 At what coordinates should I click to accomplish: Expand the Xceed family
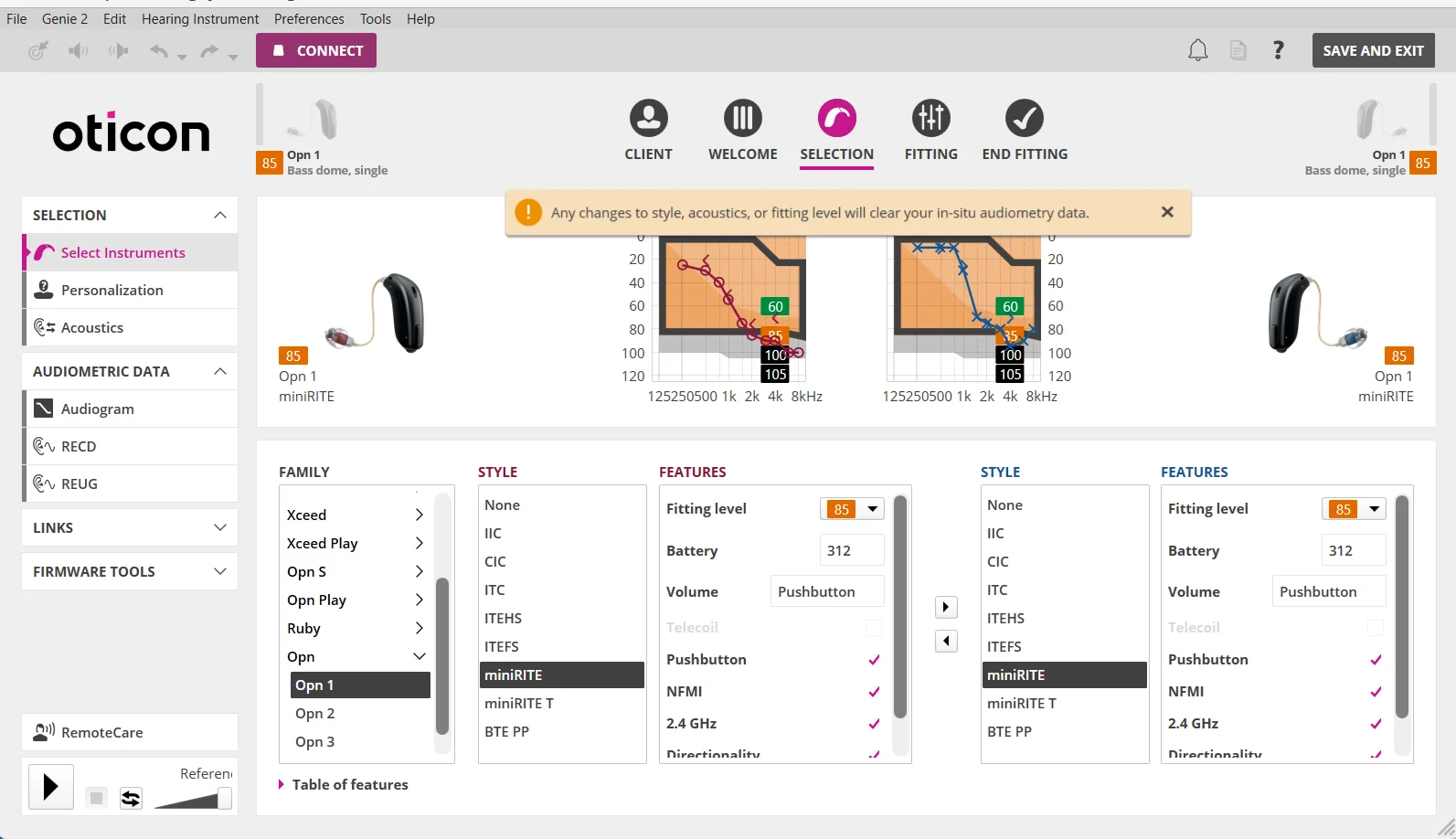[x=420, y=515]
